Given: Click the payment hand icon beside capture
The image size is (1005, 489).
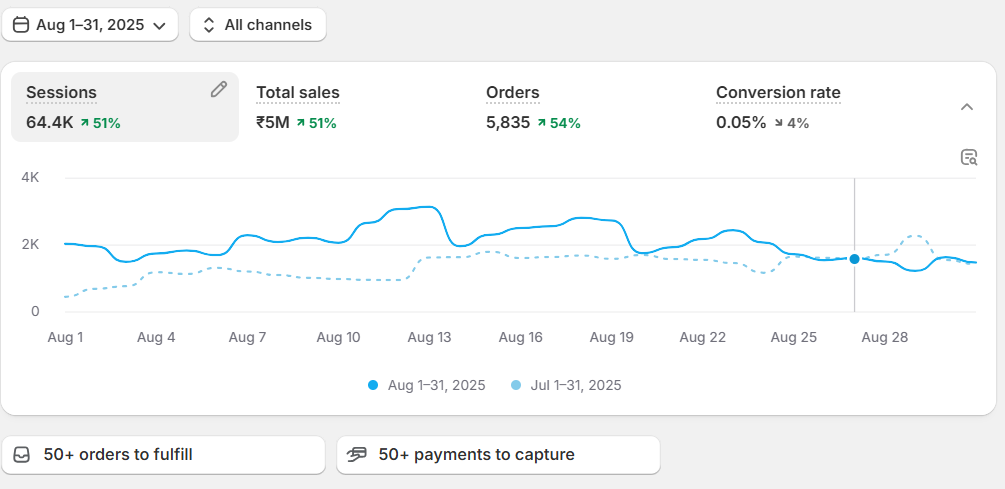Looking at the screenshot, I should click(357, 455).
